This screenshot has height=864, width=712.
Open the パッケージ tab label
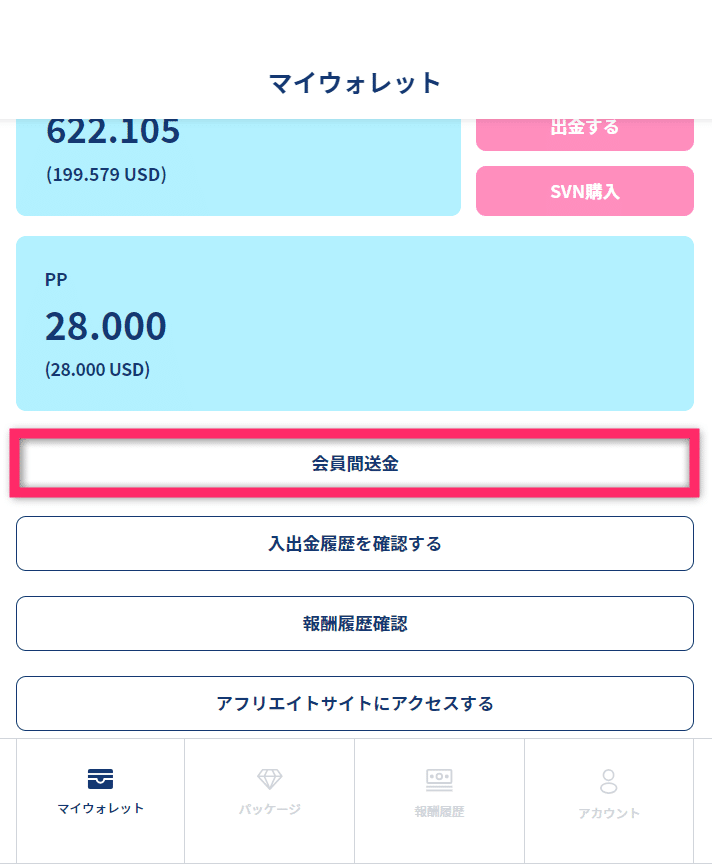click(x=270, y=809)
